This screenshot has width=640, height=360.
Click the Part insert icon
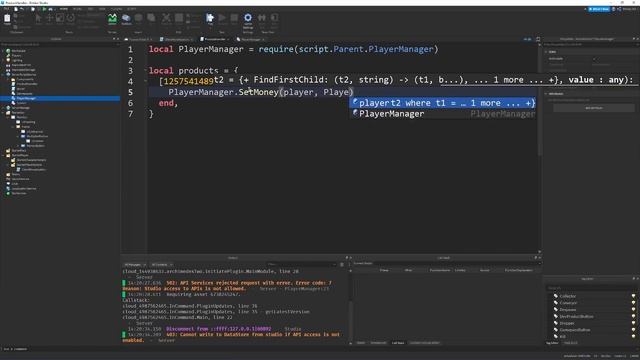coord(139,18)
